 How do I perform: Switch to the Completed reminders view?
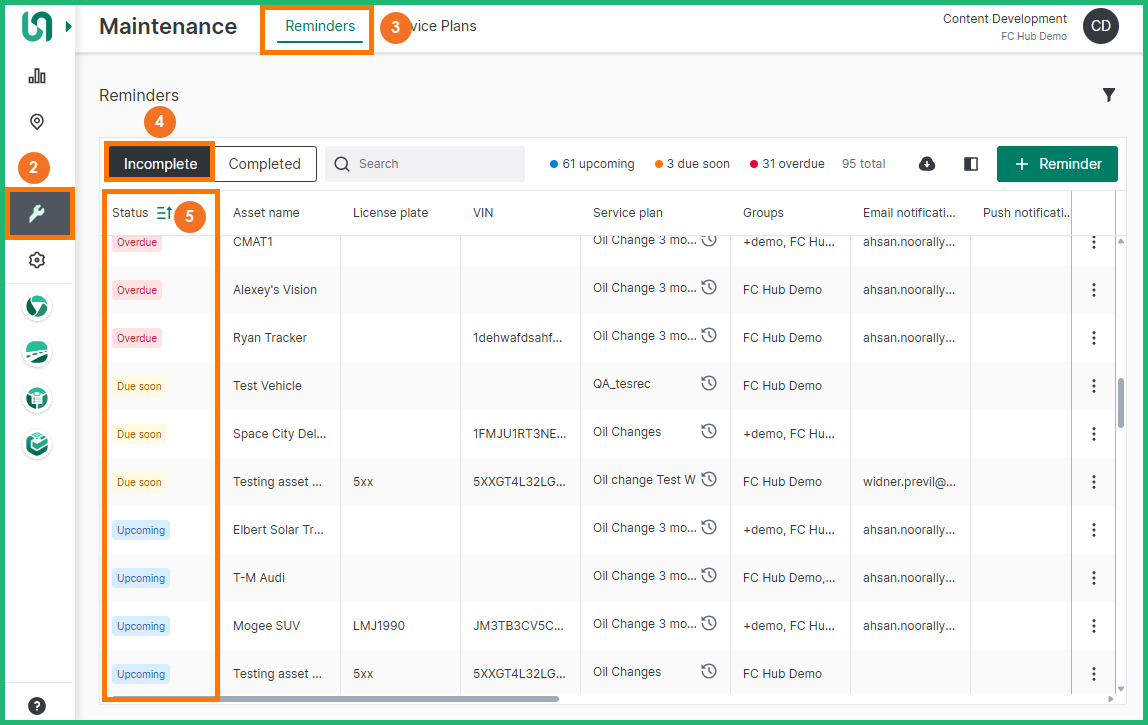pos(265,164)
